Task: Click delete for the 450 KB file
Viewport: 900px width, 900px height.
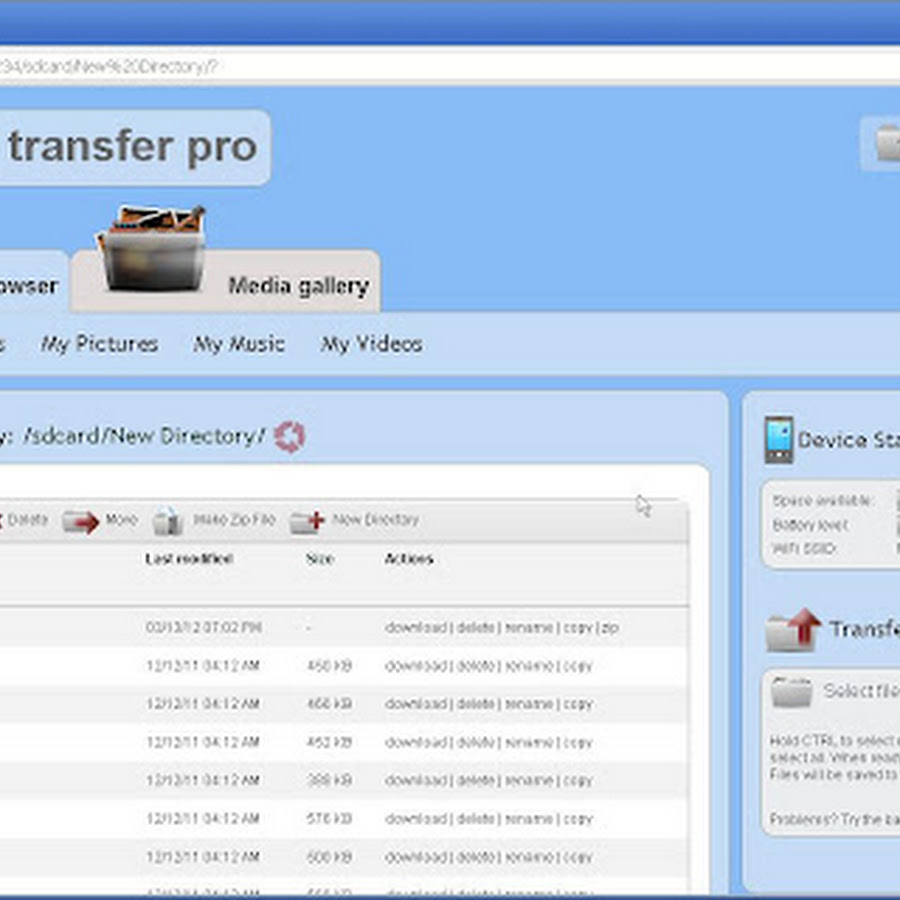Action: pos(476,666)
